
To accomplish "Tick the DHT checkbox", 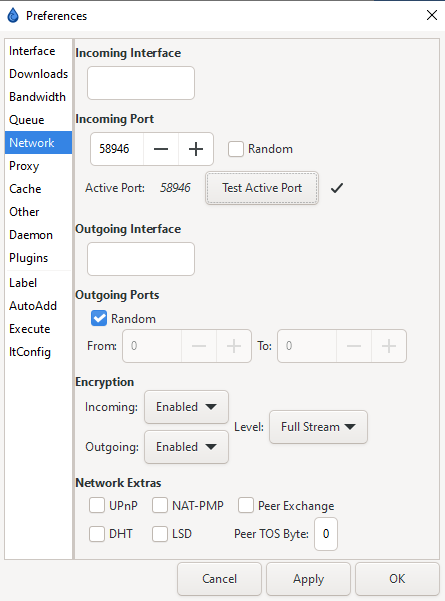I will coord(97,534).
